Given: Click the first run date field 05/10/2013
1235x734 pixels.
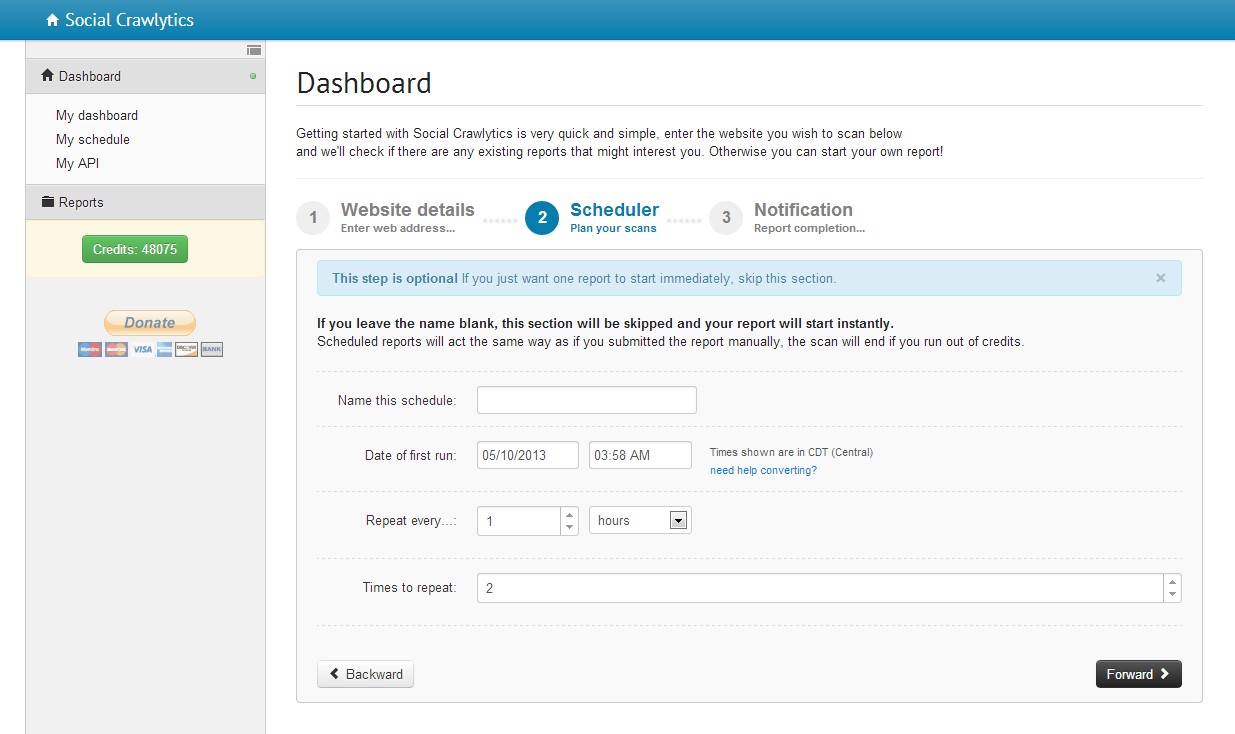Looking at the screenshot, I should 528,455.
